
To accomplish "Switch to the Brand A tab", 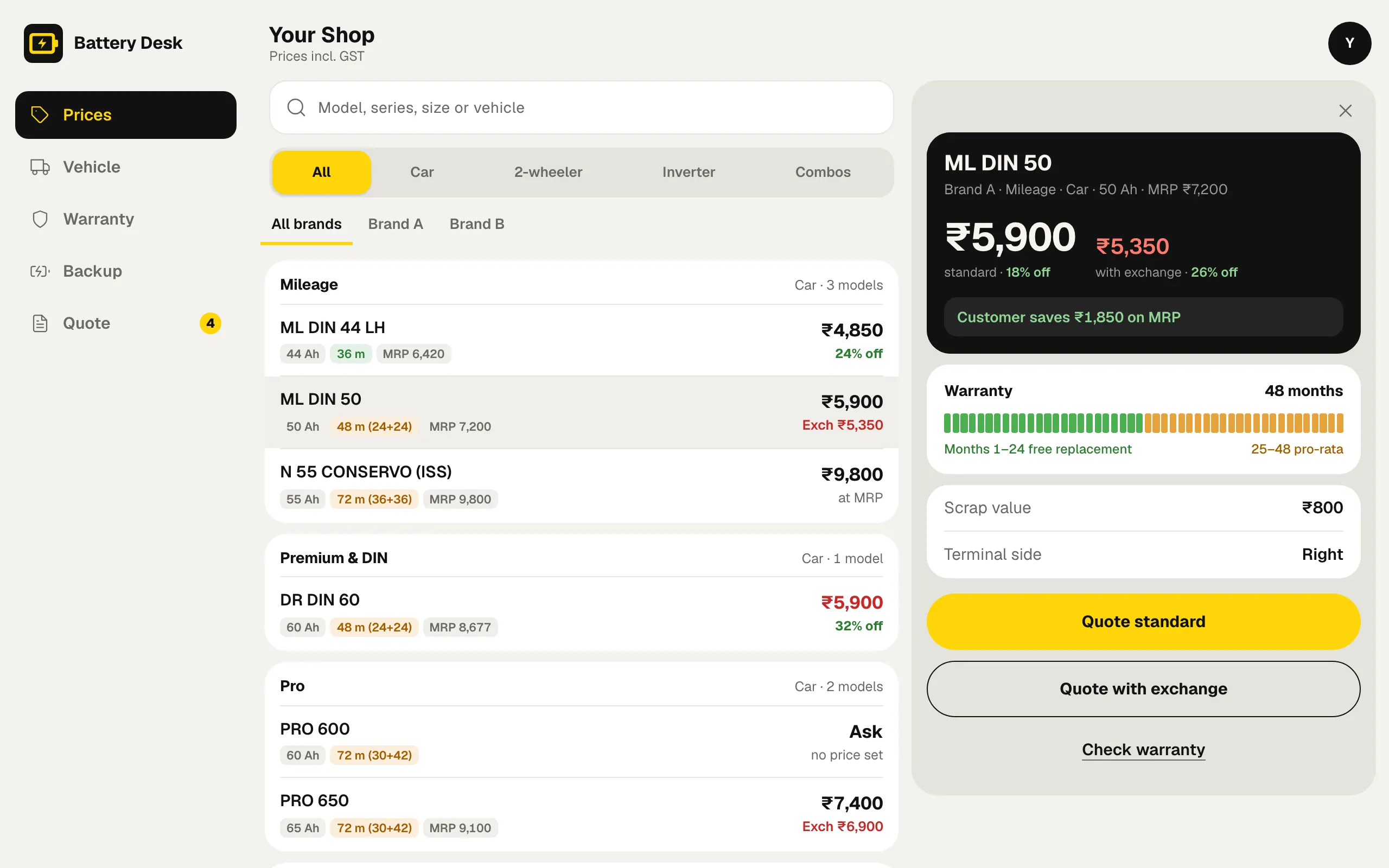I will (396, 224).
